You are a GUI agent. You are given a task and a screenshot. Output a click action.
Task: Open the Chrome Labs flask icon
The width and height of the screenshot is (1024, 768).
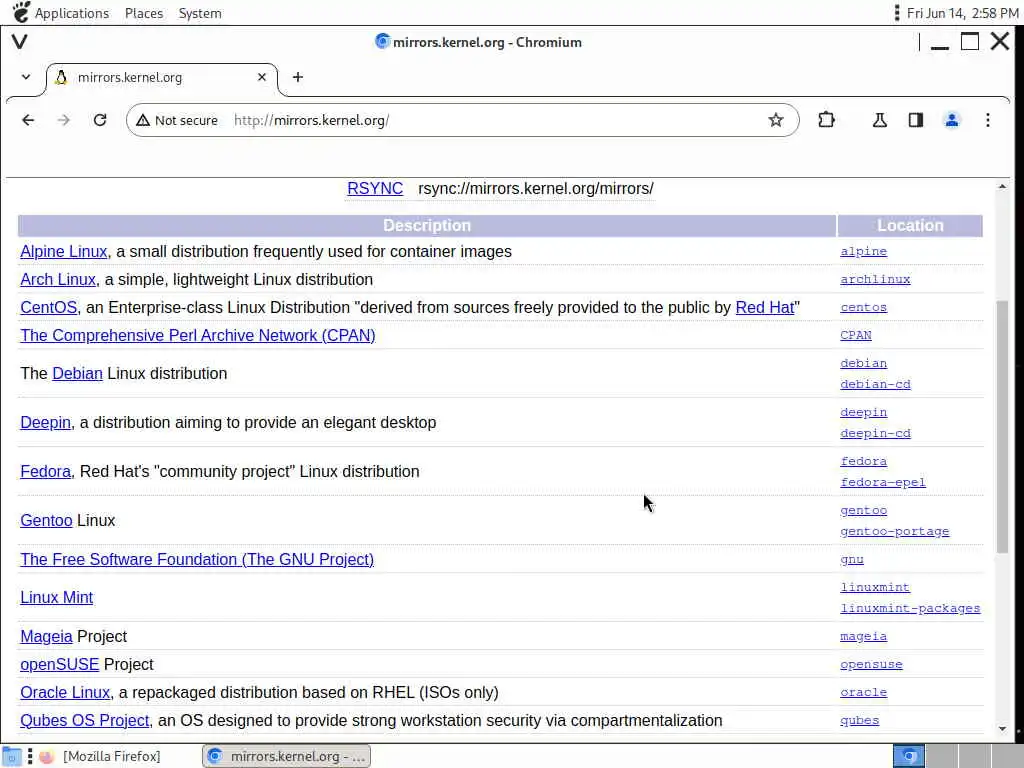click(x=880, y=120)
